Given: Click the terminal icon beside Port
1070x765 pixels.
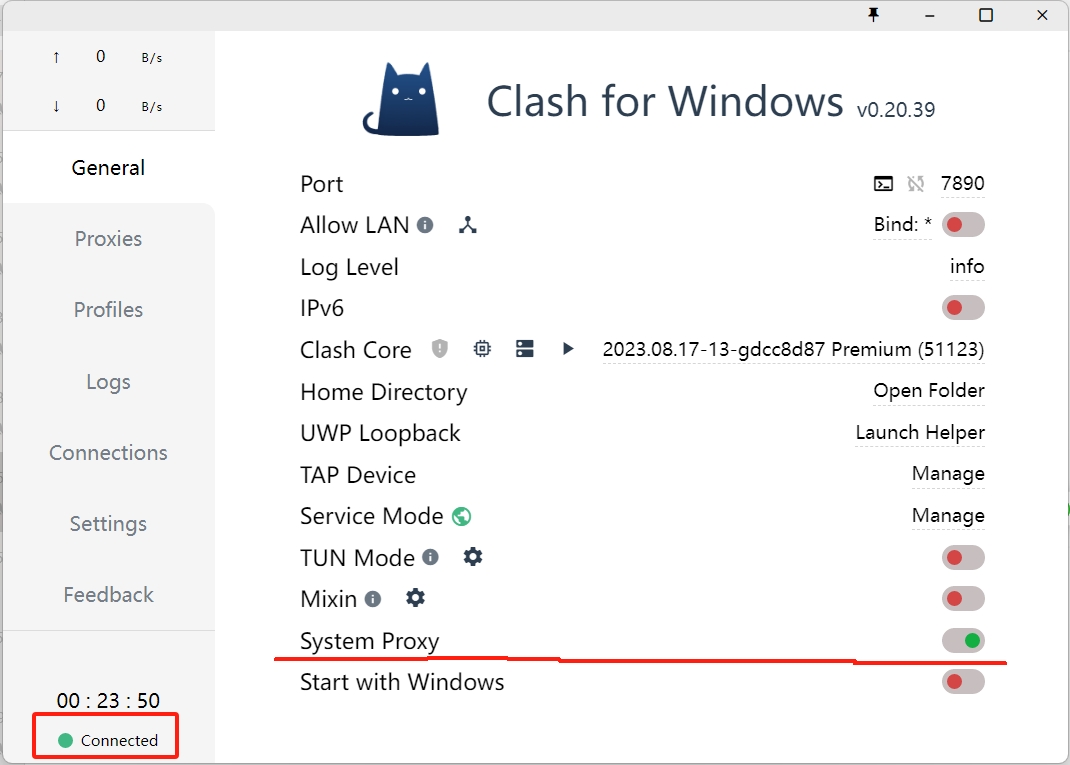Looking at the screenshot, I should [883, 183].
